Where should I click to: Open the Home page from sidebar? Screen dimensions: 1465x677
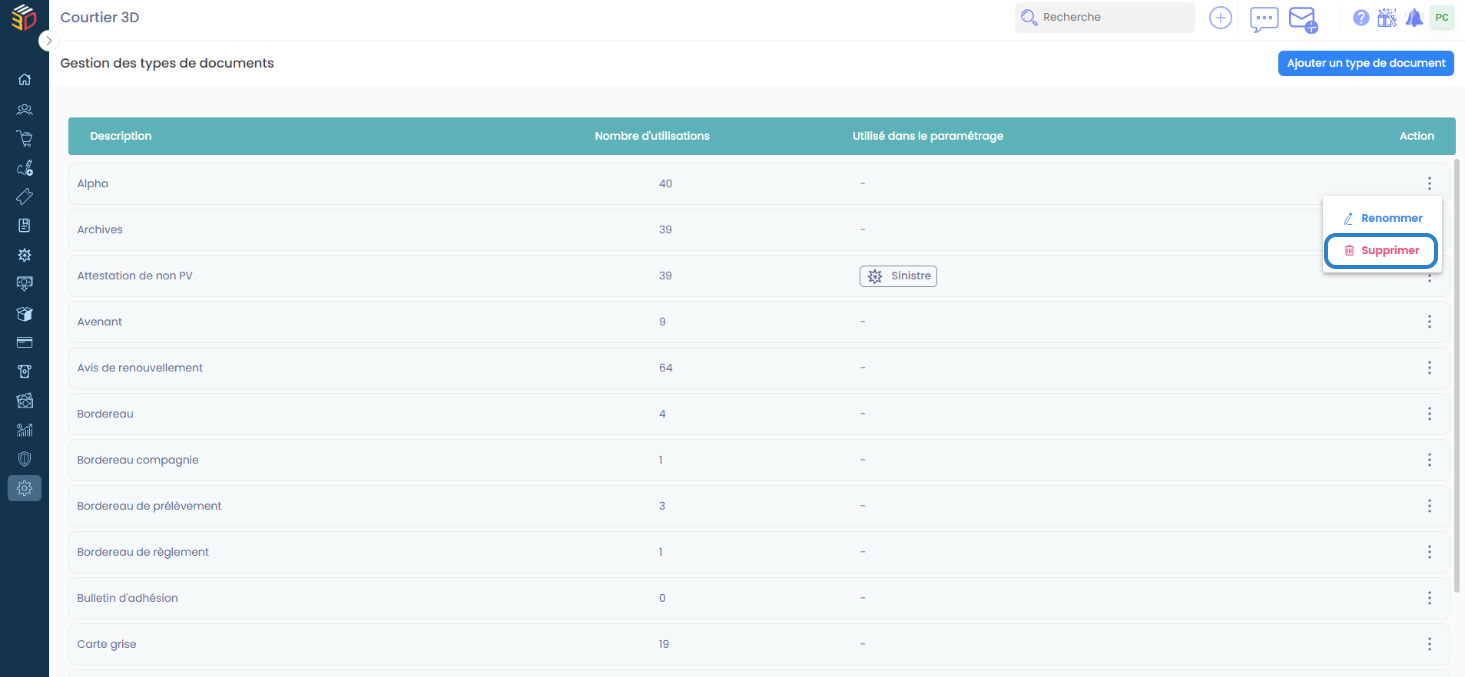[25, 79]
